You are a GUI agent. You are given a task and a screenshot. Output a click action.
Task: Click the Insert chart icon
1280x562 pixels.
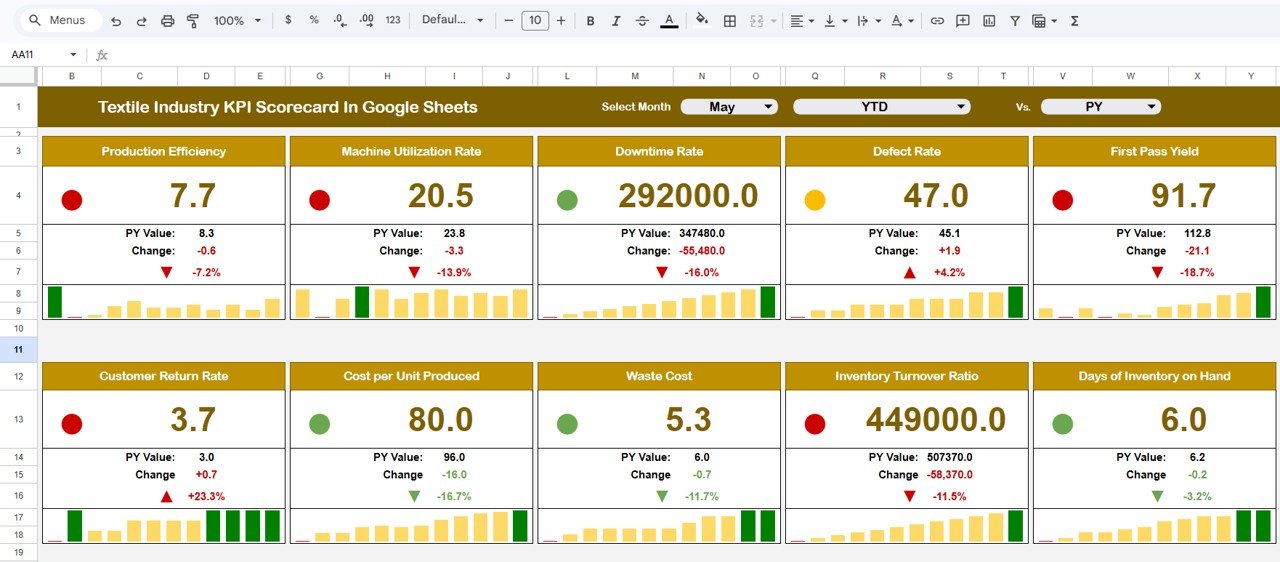[989, 21]
